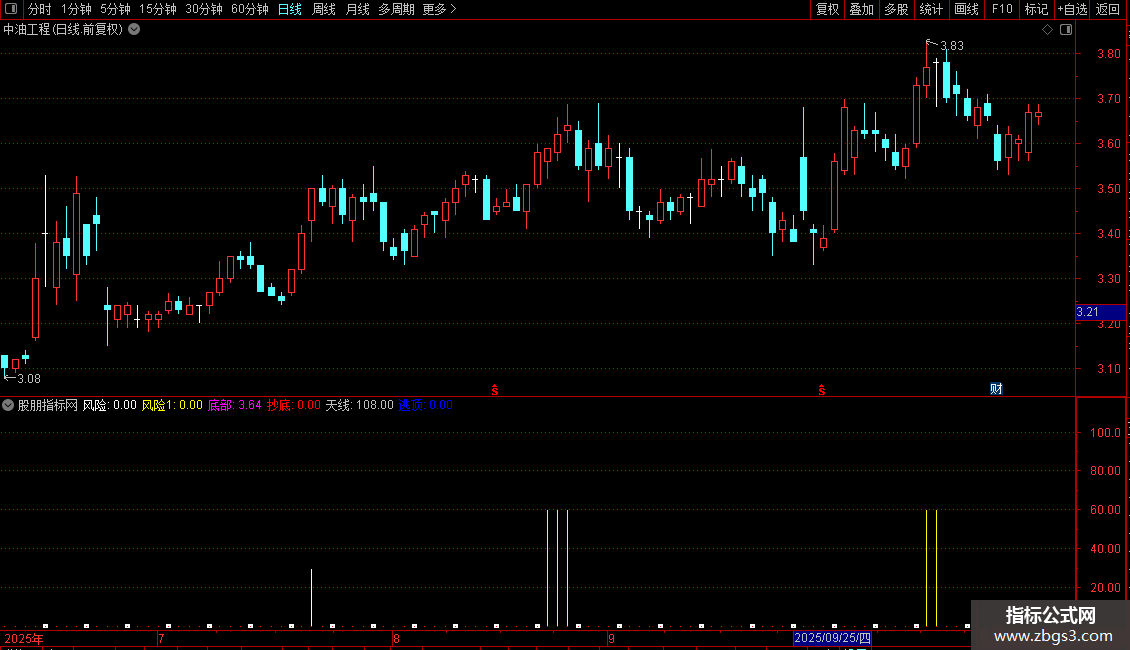Click the month 9 label on time axis
1130x650 pixels.
pos(611,638)
